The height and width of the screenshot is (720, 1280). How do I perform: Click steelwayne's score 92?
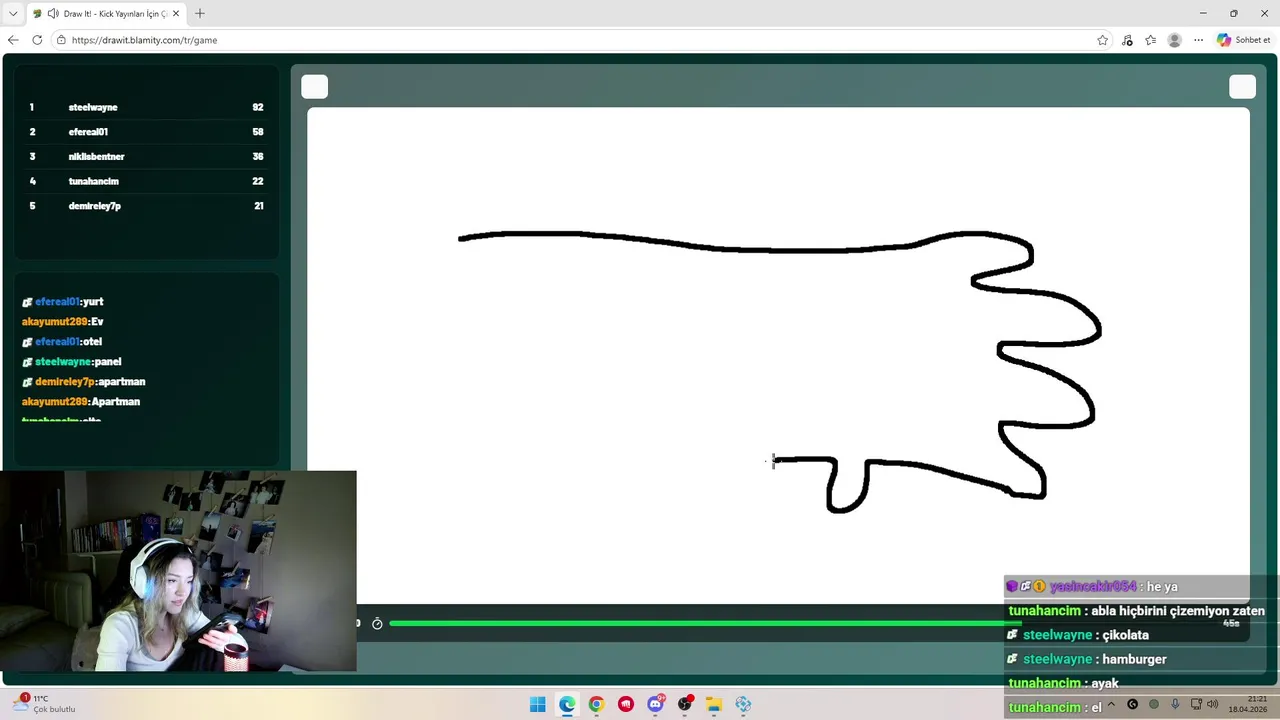pyautogui.click(x=258, y=107)
